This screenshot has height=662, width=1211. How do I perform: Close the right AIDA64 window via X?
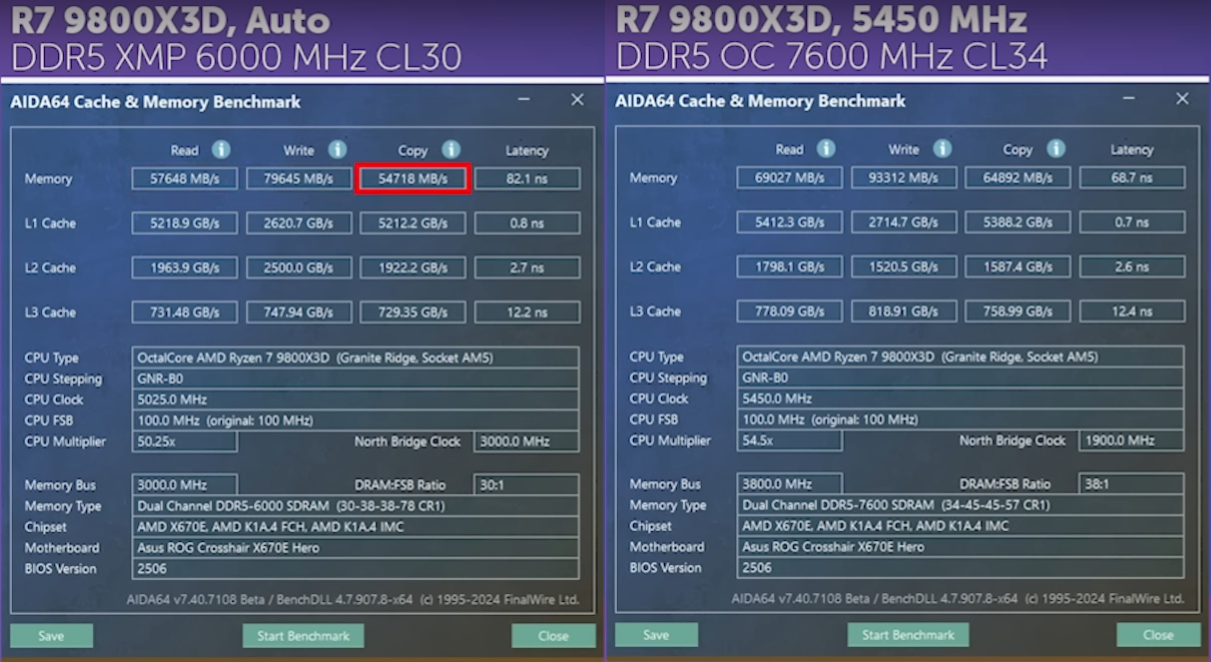click(1182, 99)
